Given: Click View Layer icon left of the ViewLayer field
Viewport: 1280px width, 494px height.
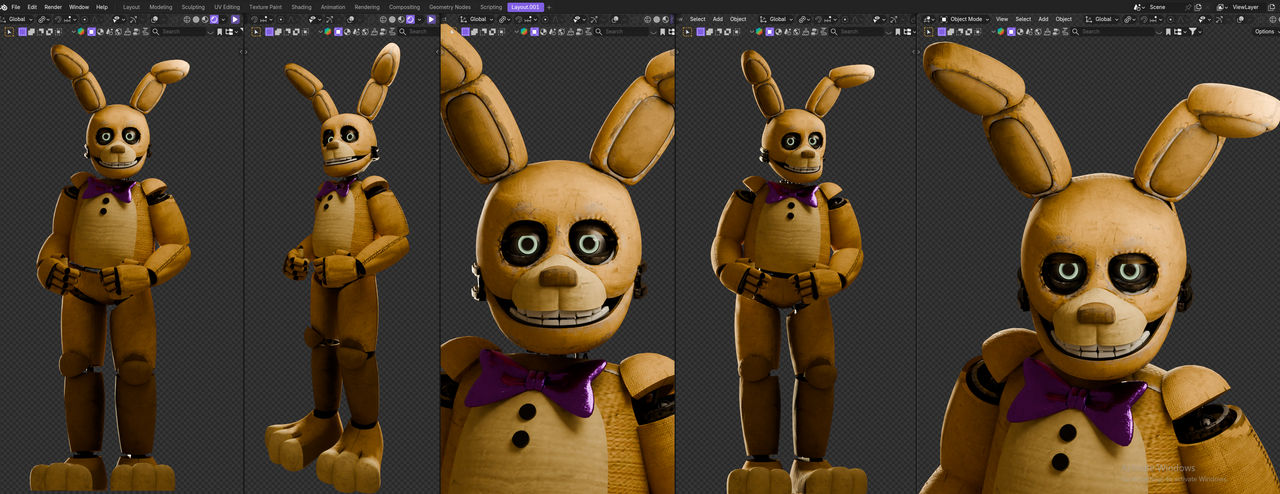Looking at the screenshot, I should [x=1221, y=7].
